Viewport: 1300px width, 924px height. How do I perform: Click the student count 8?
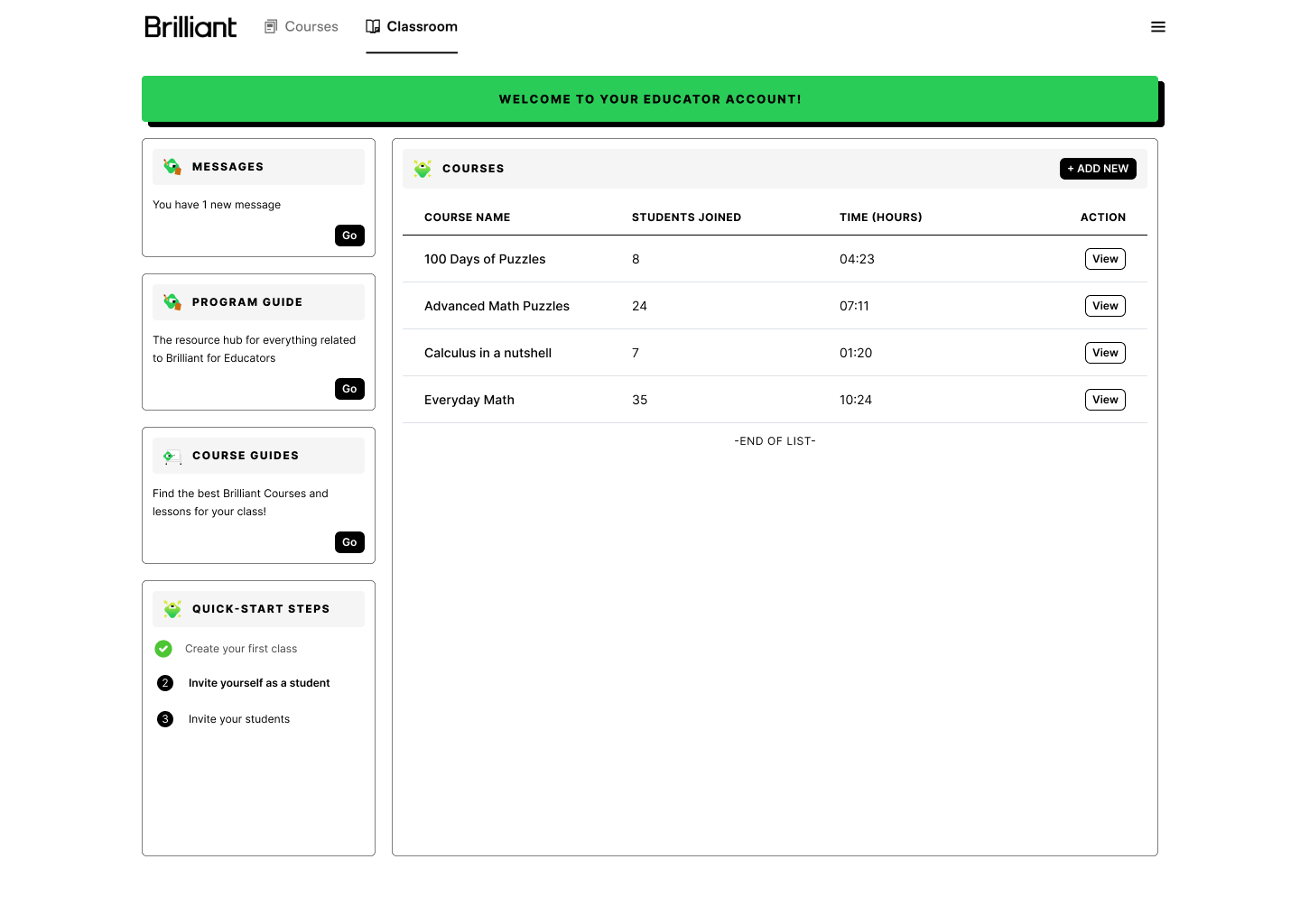pos(636,259)
